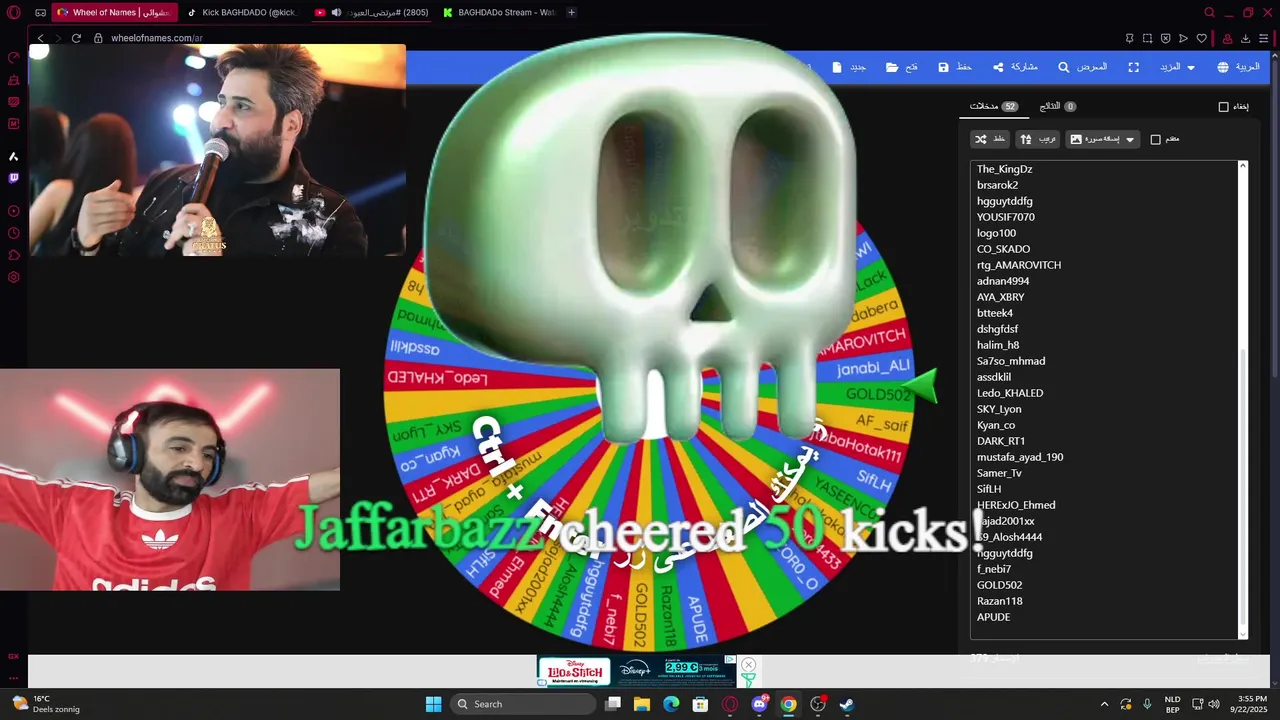The height and width of the screenshot is (720, 1280).
Task: Click the Windows taskbar Search box
Action: [523, 704]
